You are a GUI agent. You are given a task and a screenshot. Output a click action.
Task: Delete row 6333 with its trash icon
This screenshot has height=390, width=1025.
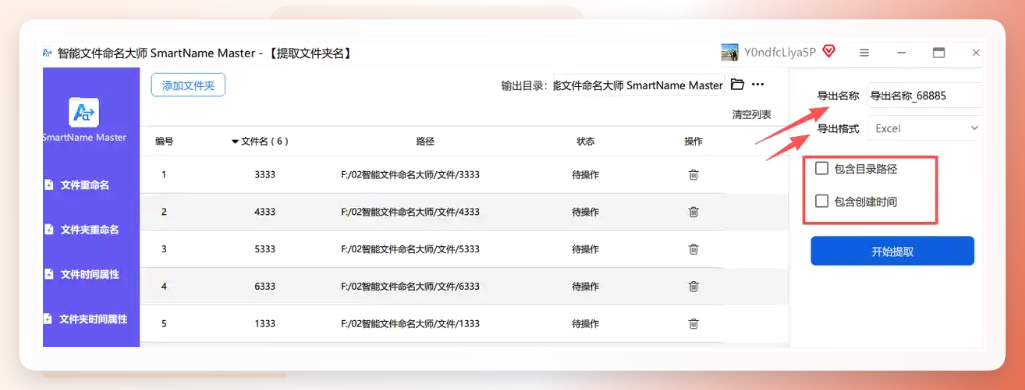coord(694,286)
